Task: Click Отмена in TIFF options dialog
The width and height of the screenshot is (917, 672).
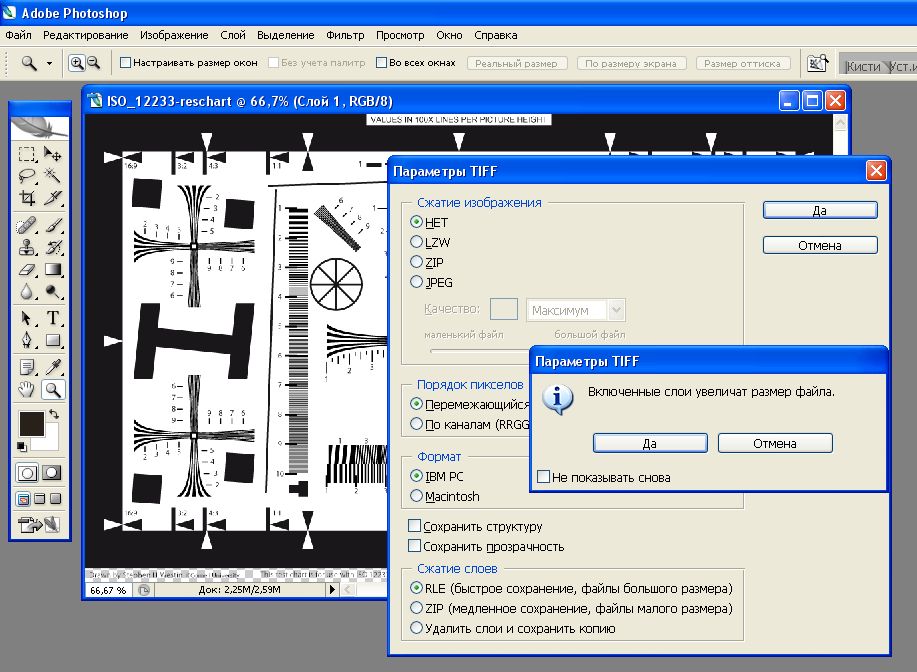Action: click(x=820, y=246)
